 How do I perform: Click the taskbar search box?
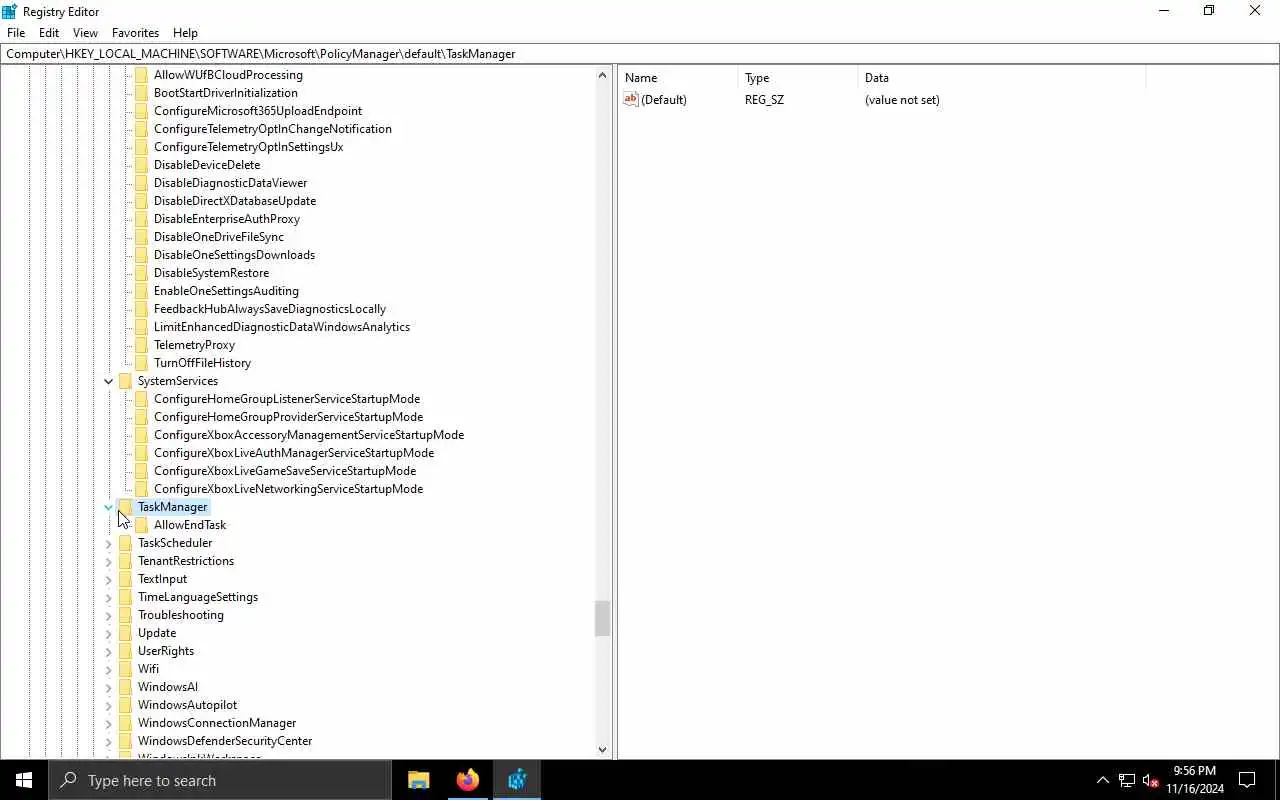coord(220,780)
